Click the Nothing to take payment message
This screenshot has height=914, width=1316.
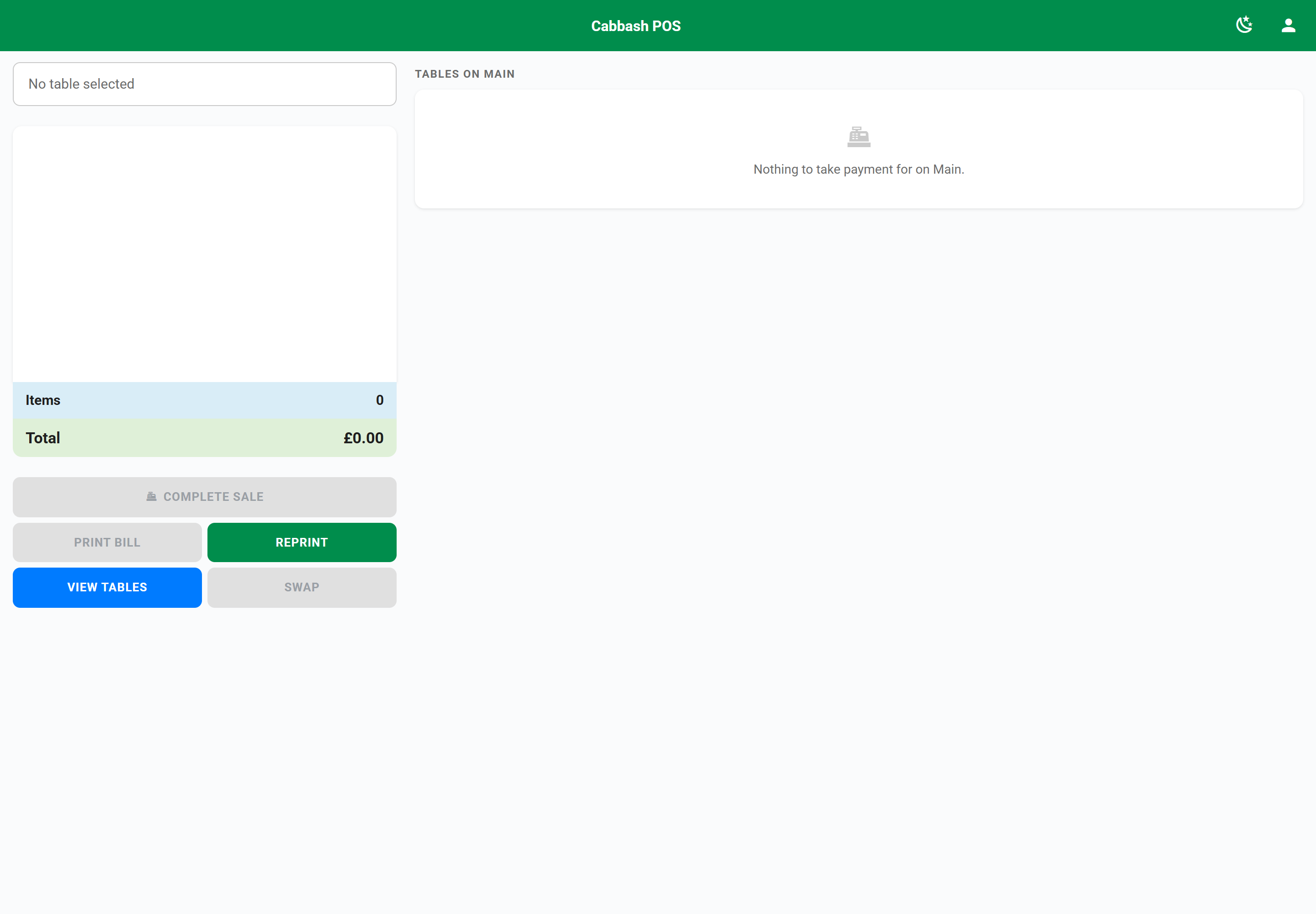click(859, 170)
